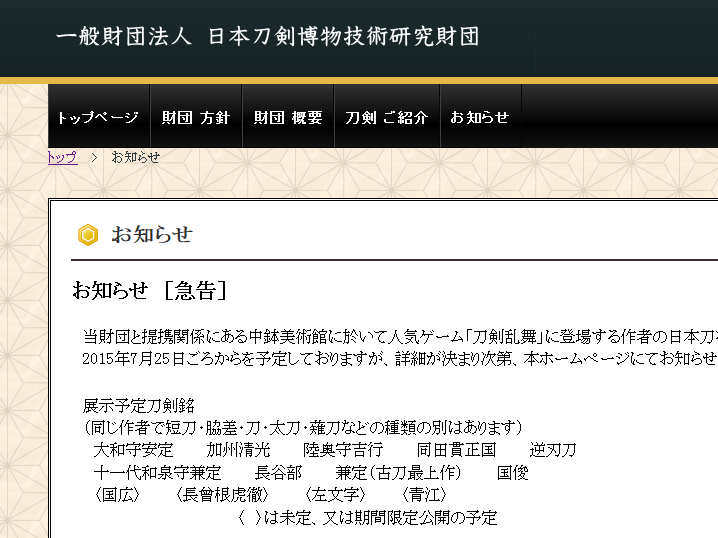The width and height of the screenshot is (718, 538).
Task: Click the line starting 2015年7月25日ごろから
Action: click(x=400, y=358)
